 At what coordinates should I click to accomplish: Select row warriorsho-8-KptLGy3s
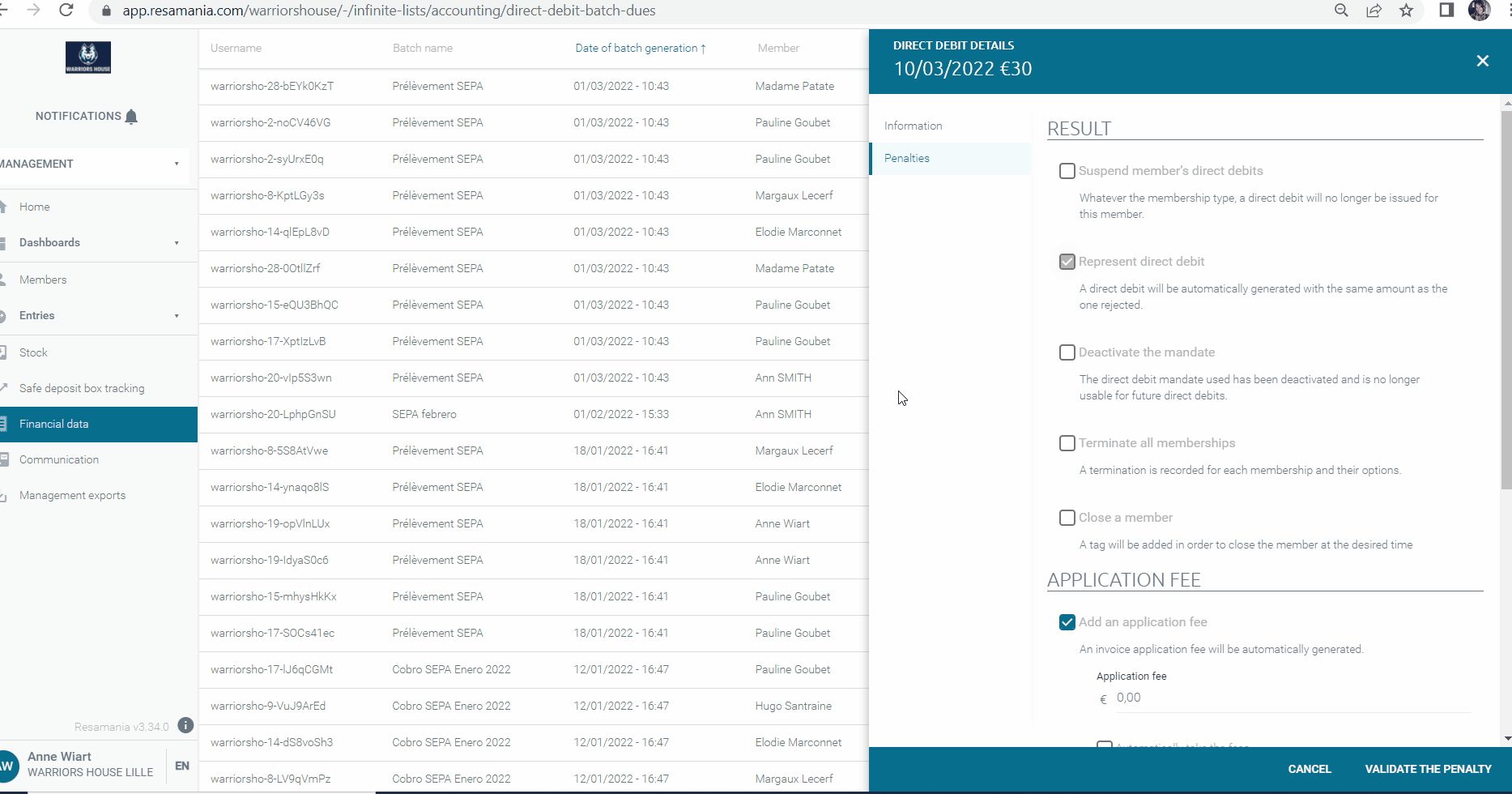tap(534, 195)
